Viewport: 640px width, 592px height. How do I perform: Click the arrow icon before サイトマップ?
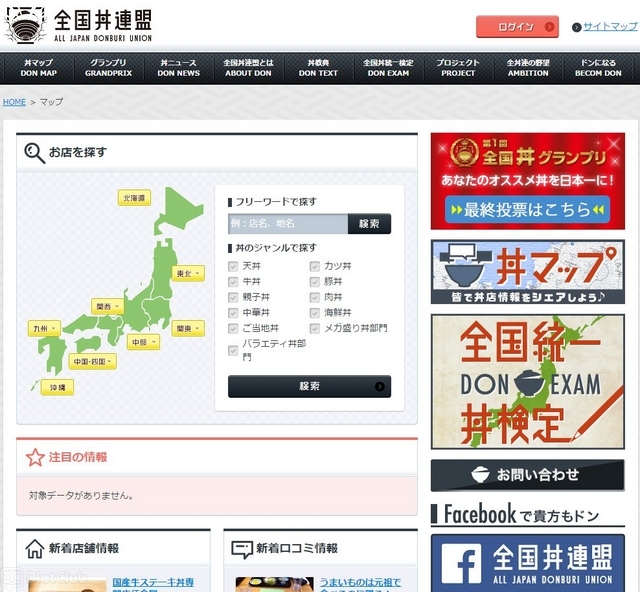[577, 27]
